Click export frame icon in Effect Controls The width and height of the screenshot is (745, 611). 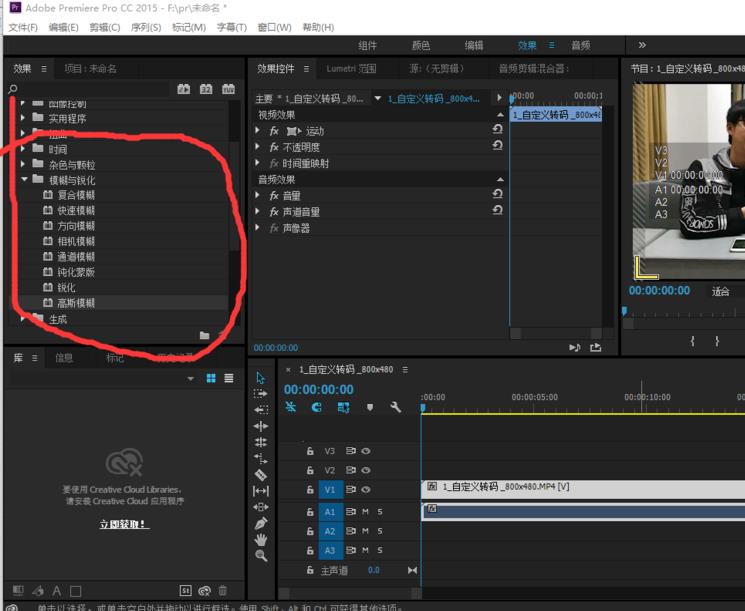pyautogui.click(x=595, y=348)
